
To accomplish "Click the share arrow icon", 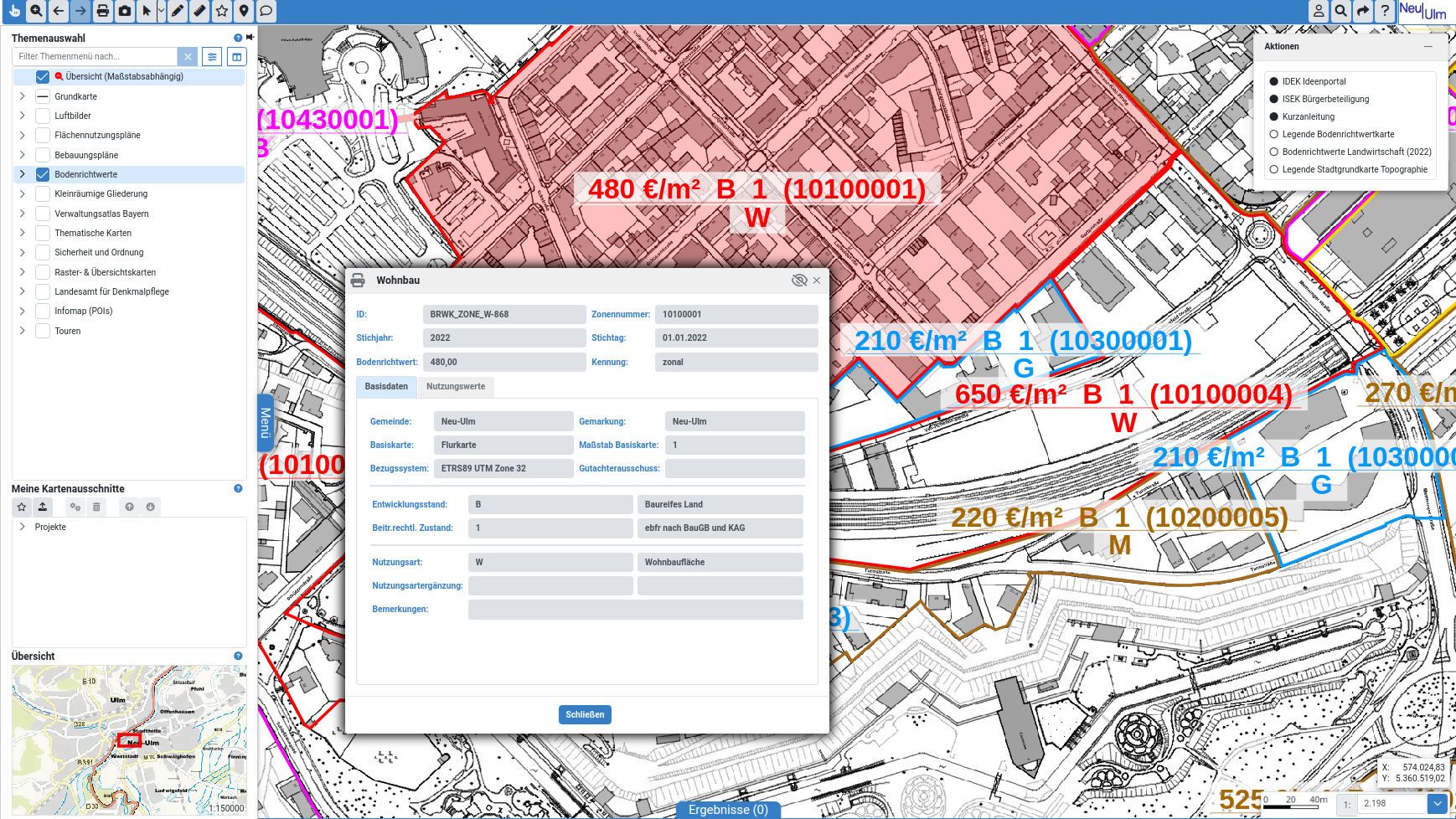I will coord(1363,11).
